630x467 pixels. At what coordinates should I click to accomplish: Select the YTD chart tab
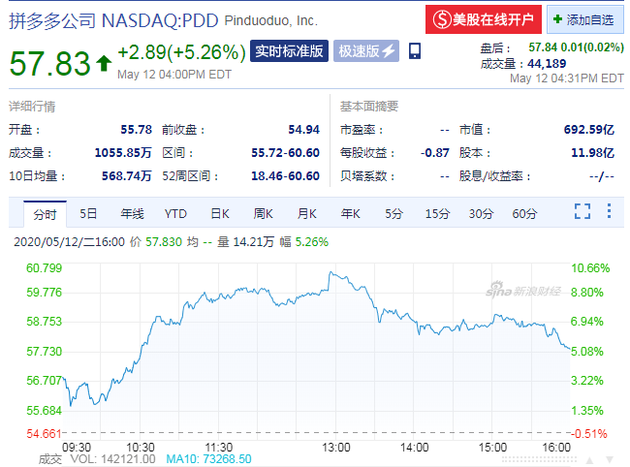tap(176, 213)
